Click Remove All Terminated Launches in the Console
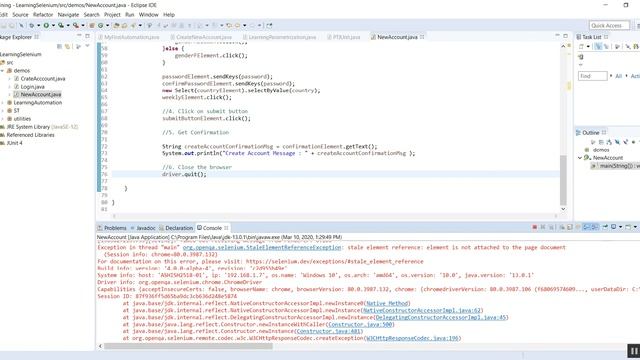The width and height of the screenshot is (640, 360). pyautogui.click(x=551, y=227)
